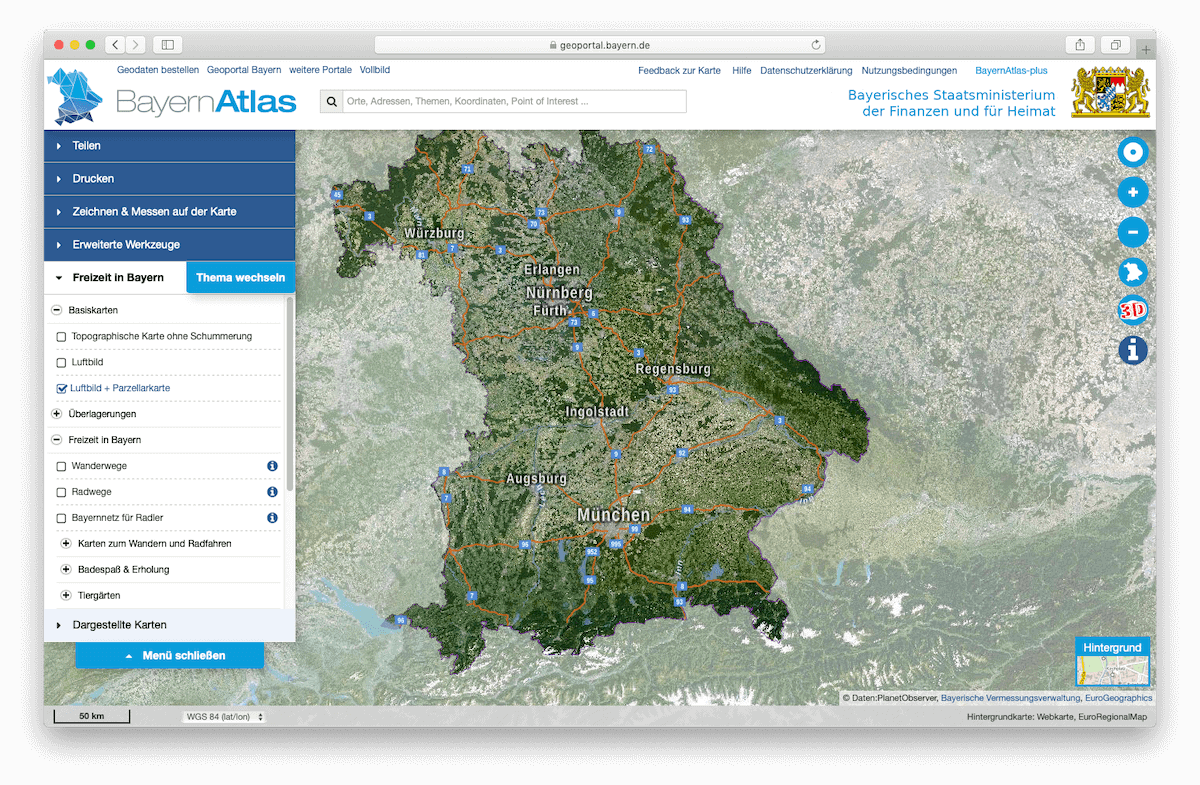Click the Bavaria full-extent map icon
The image size is (1200, 785).
coord(1132,272)
